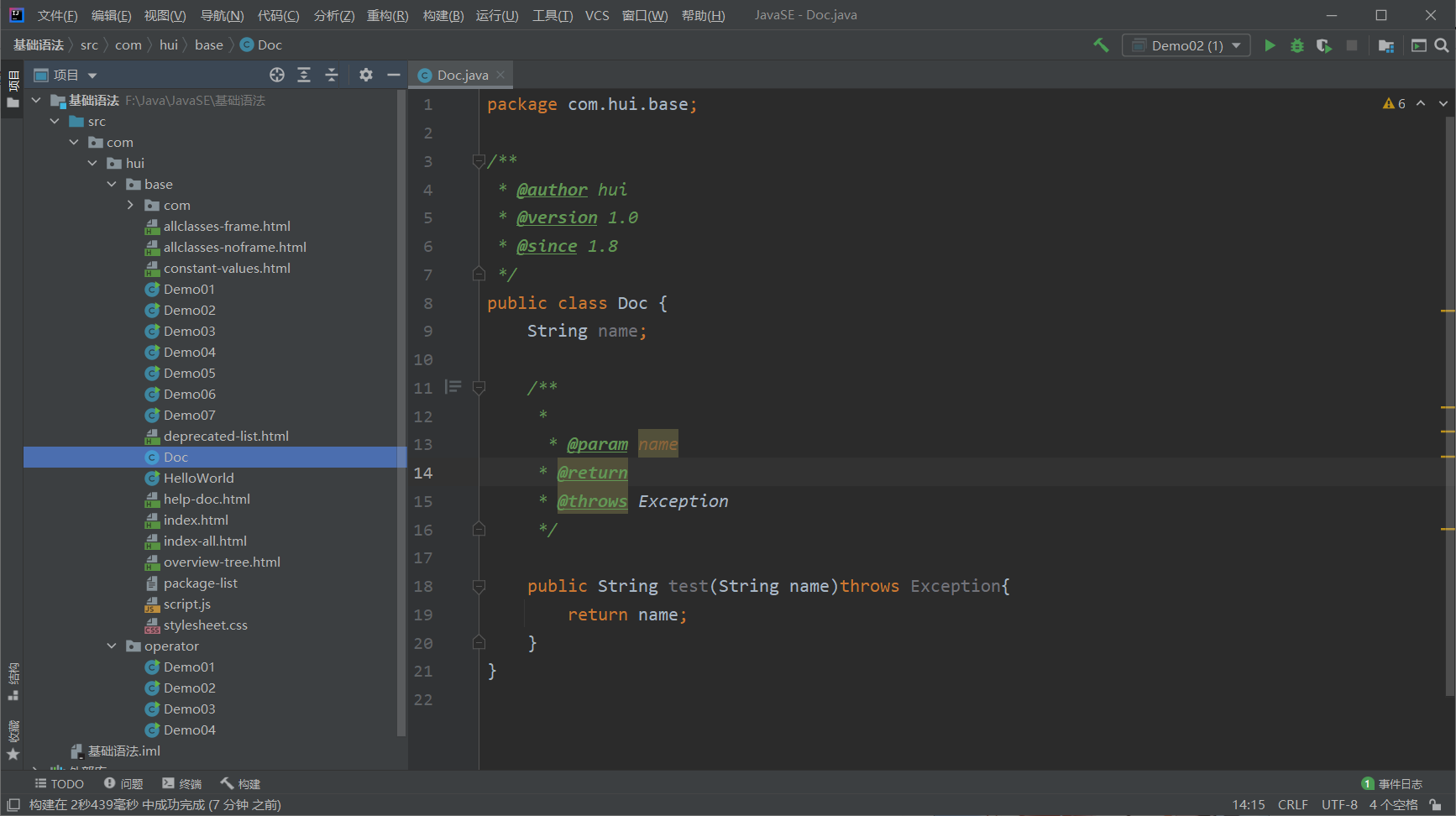Collapse all items in project tree
The image size is (1456, 816).
[x=332, y=75]
